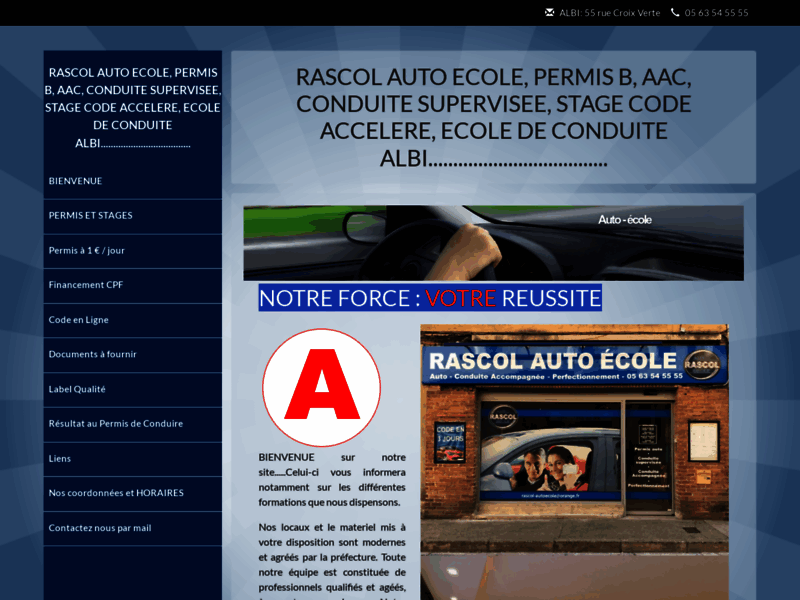Select Code en Ligne menu entry

click(x=133, y=320)
